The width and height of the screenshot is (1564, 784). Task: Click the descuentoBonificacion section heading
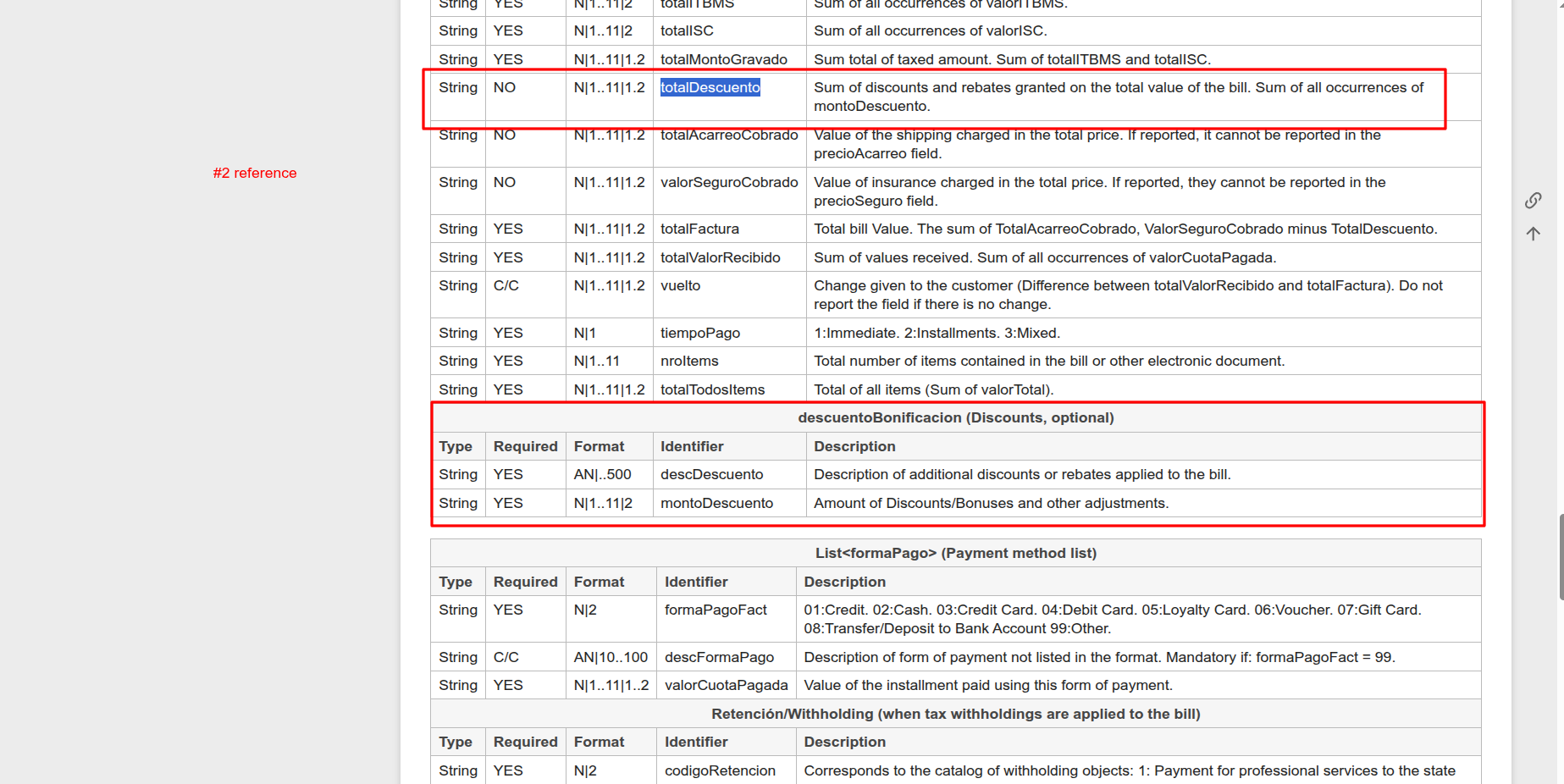(955, 417)
